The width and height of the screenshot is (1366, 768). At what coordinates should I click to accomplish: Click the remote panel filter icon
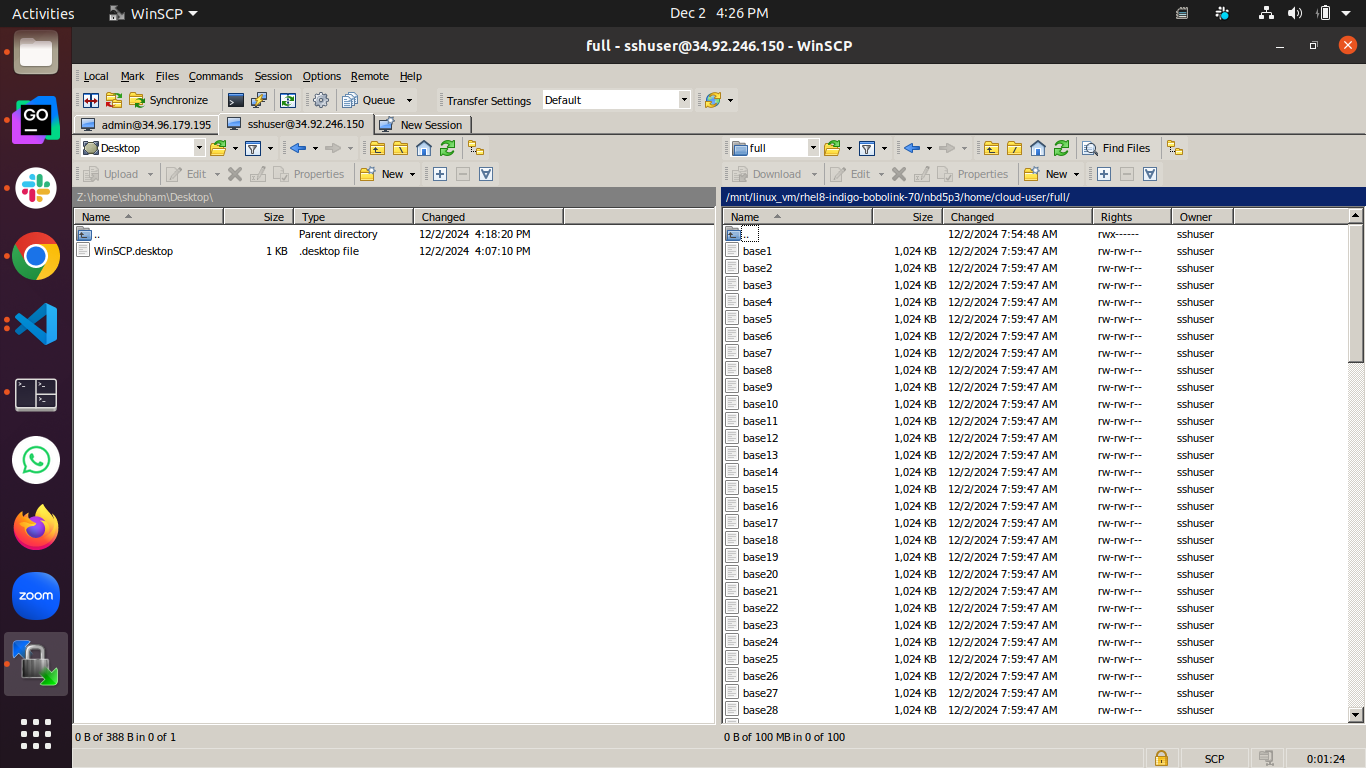(867, 148)
